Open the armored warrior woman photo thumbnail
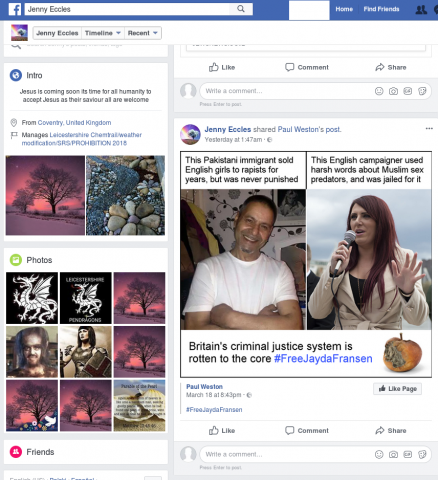438x480 pixels. [x=86, y=352]
